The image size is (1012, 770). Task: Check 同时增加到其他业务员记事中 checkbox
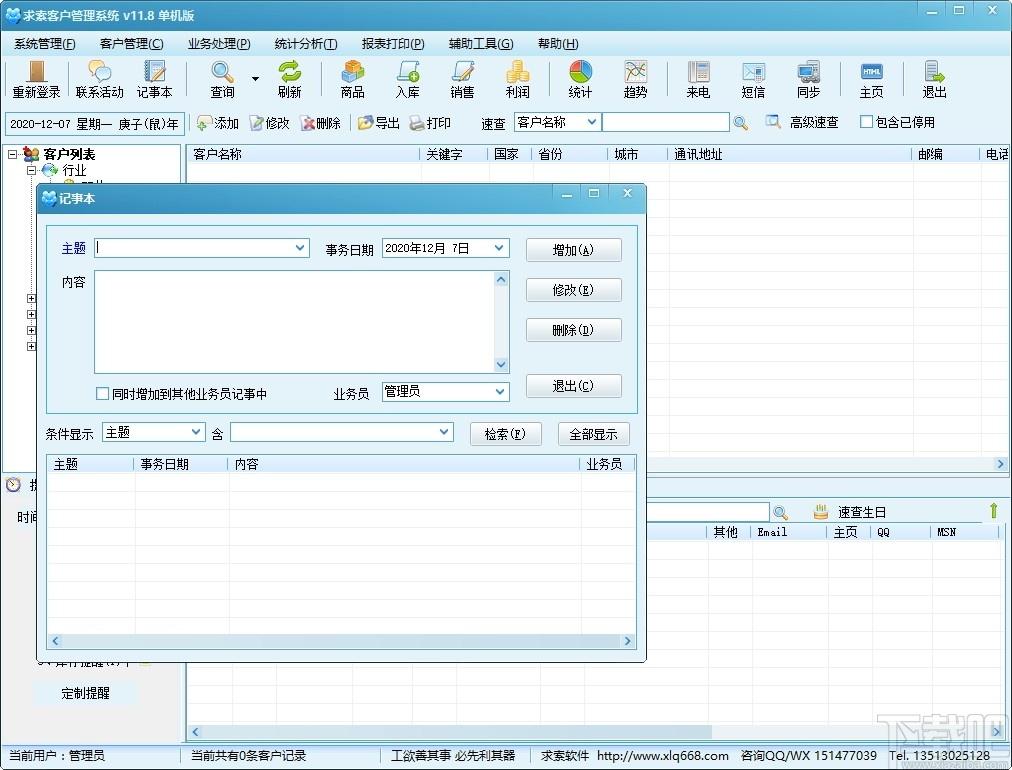coord(102,394)
